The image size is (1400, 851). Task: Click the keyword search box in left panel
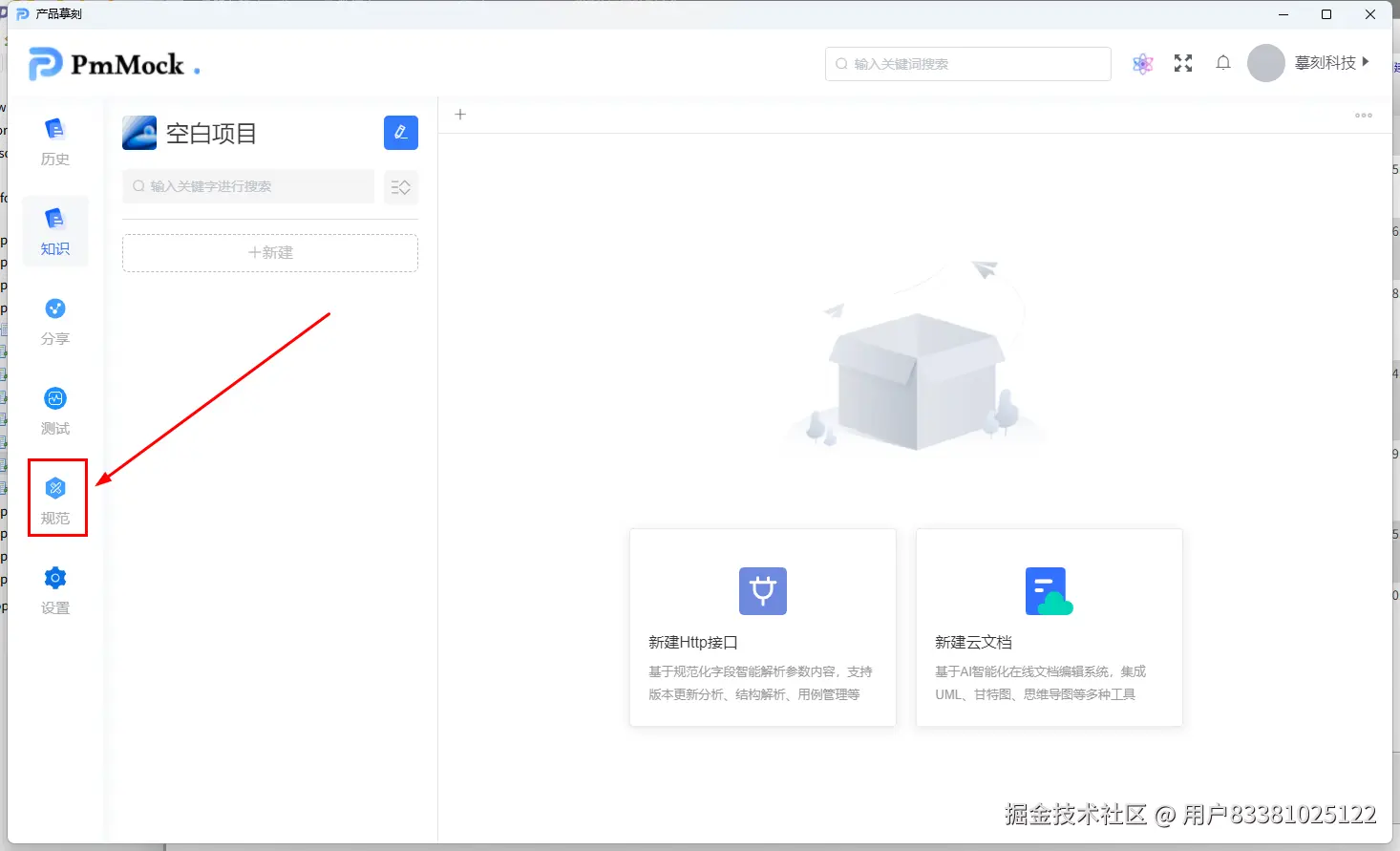coord(246,186)
